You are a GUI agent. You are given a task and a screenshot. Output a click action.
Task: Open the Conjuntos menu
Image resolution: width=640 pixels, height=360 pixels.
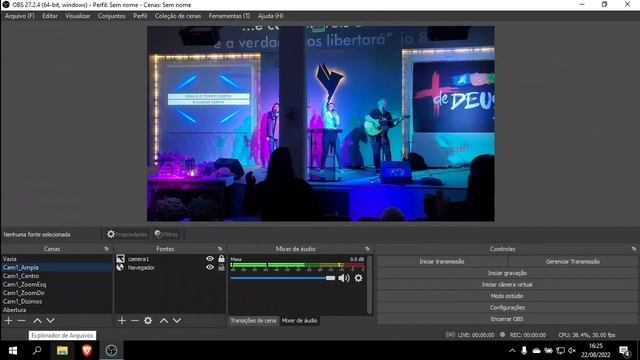111,16
